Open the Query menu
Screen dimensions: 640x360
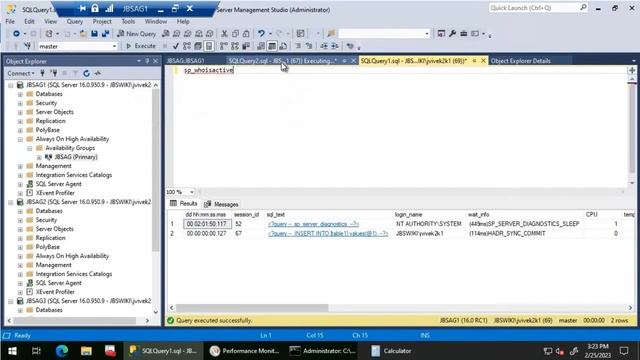point(75,21)
